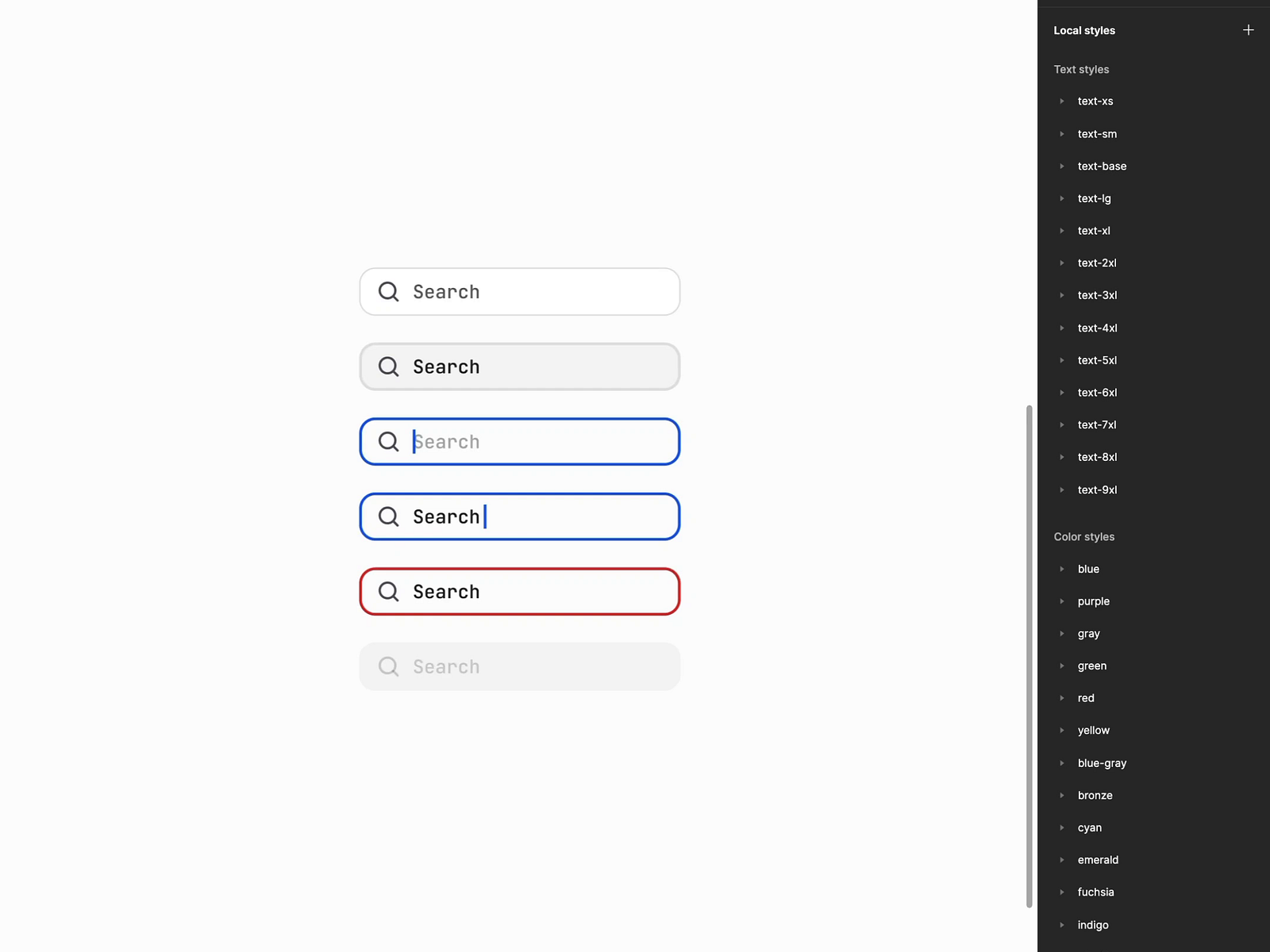Viewport: 1270px width, 952px height.
Task: Expand the fuchsia color style group
Action: click(1062, 892)
